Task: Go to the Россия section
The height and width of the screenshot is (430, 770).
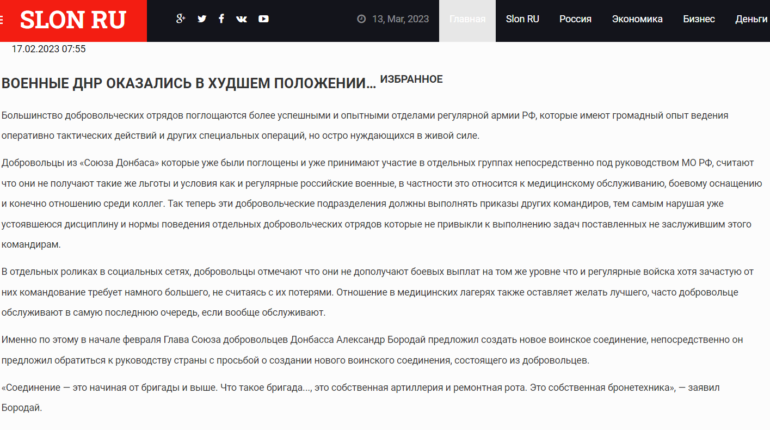Action: (x=575, y=19)
